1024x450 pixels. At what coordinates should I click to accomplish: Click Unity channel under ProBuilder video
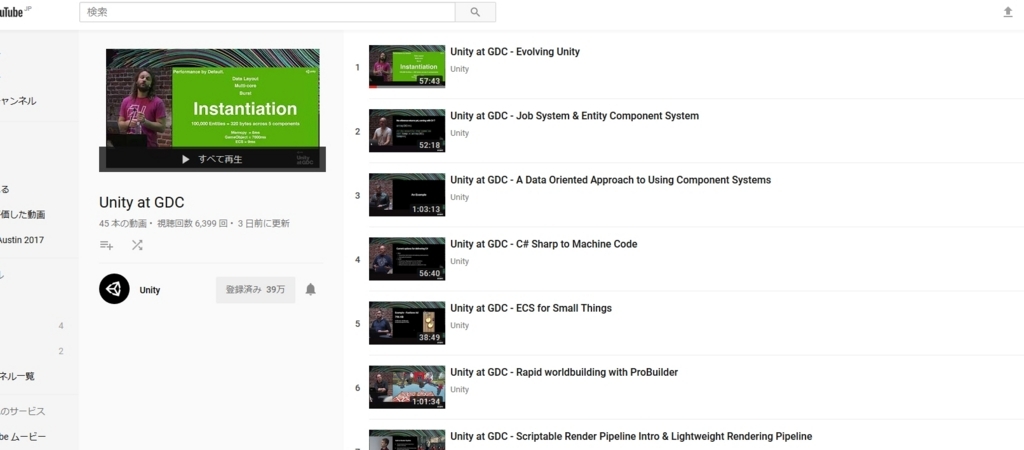point(459,389)
